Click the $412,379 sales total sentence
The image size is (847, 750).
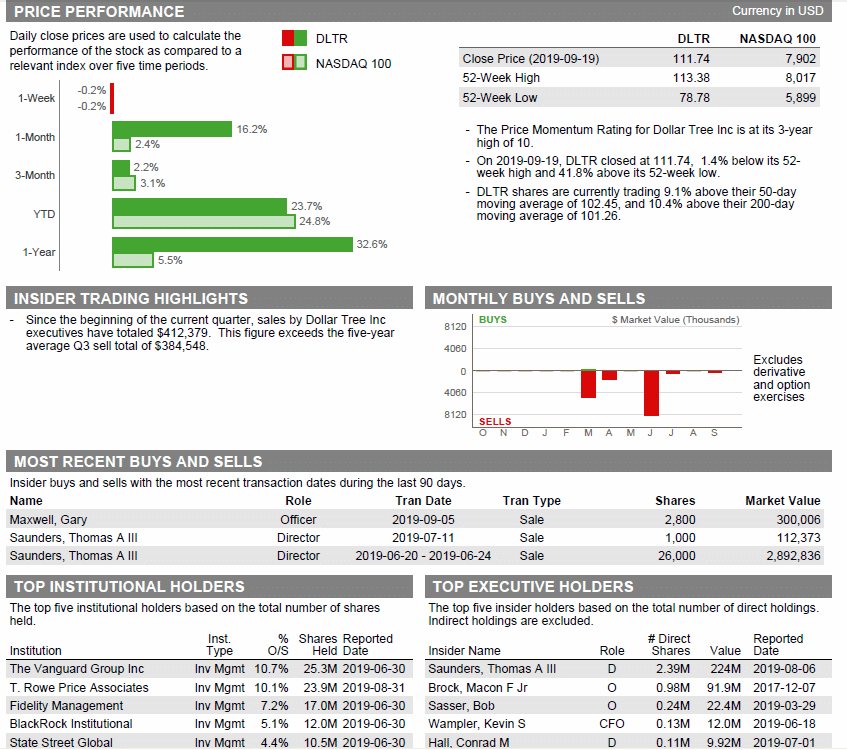(x=210, y=333)
